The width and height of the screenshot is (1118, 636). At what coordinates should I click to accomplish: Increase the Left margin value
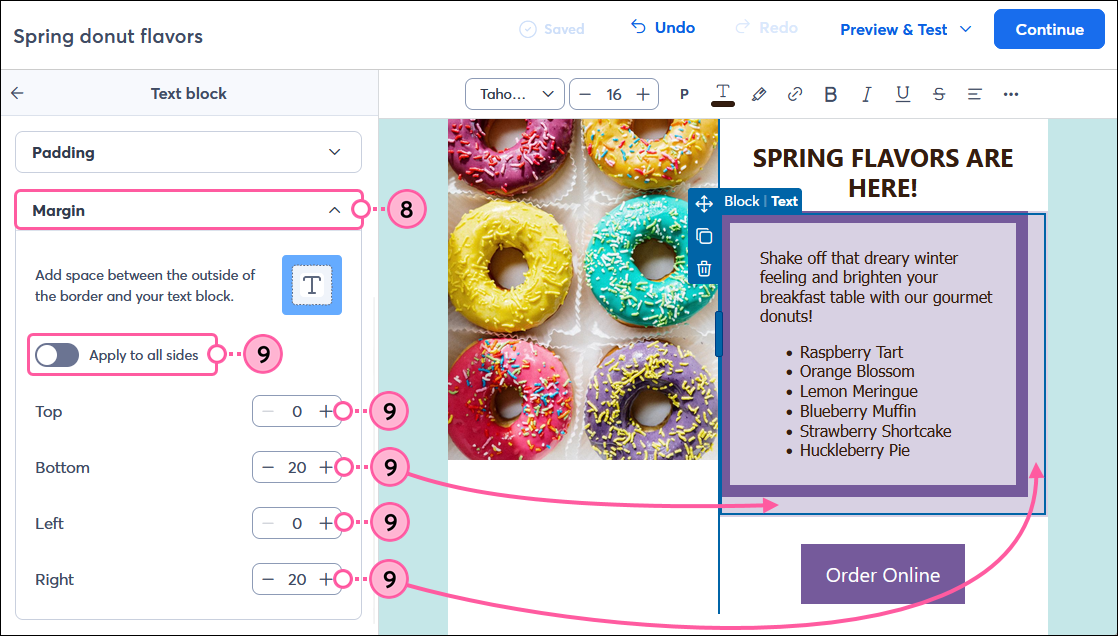click(x=325, y=523)
